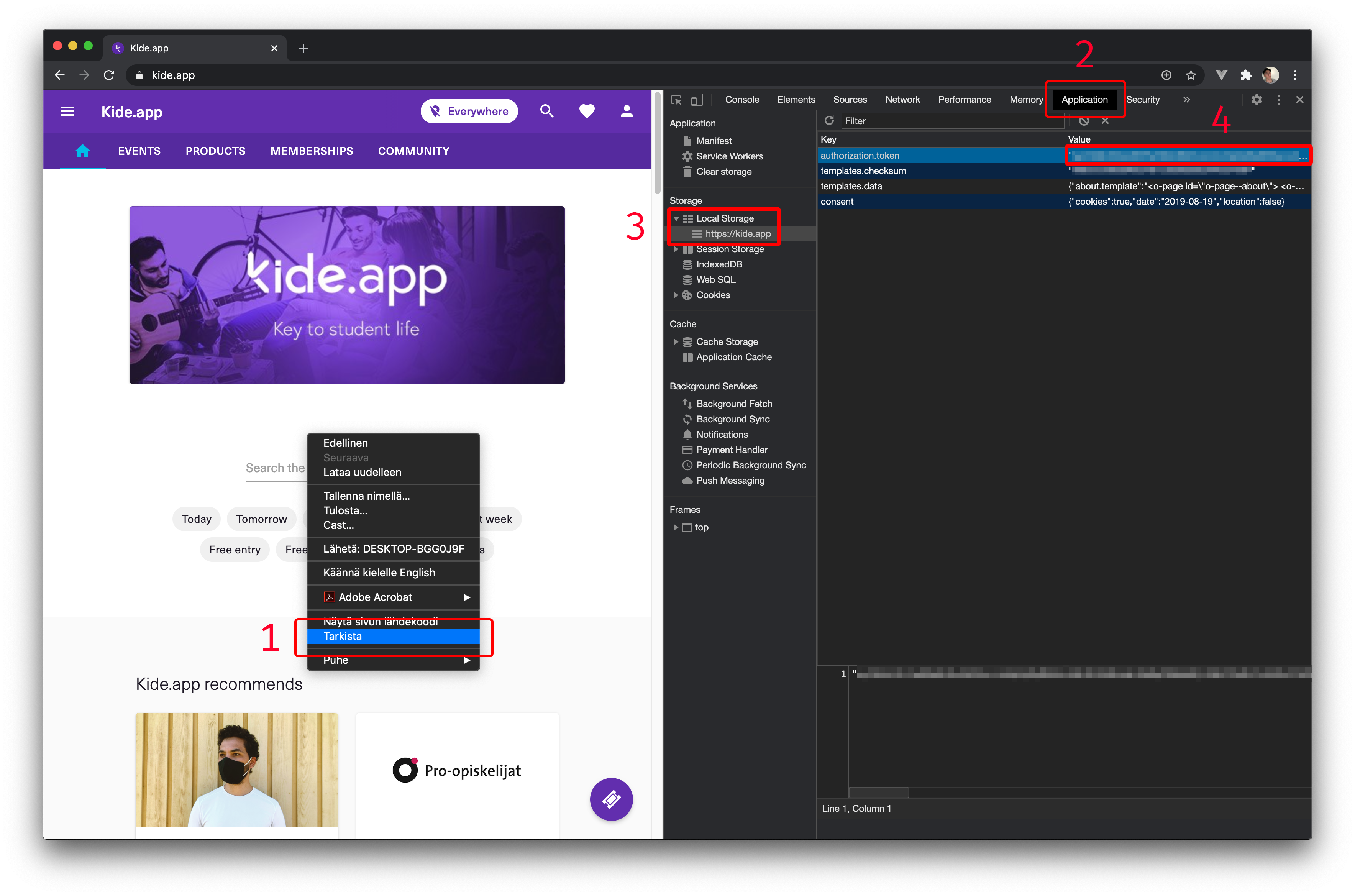Open favorites heart icon
The width and height of the screenshot is (1355, 896).
tap(587, 112)
